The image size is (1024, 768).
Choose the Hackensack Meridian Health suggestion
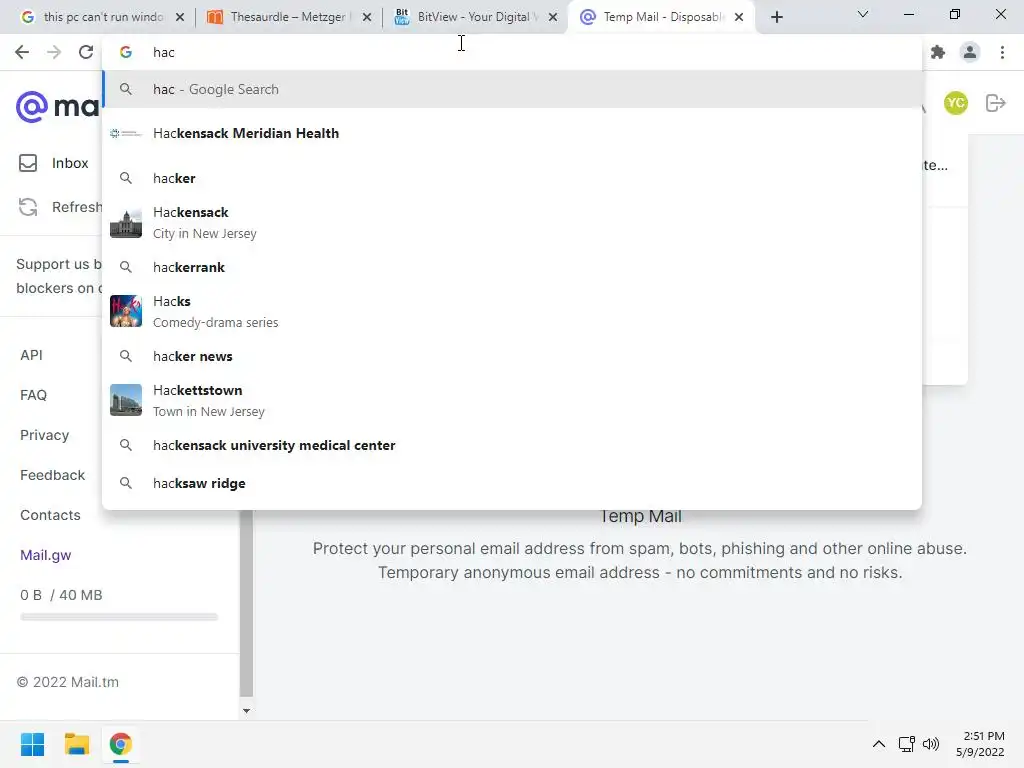coord(512,133)
